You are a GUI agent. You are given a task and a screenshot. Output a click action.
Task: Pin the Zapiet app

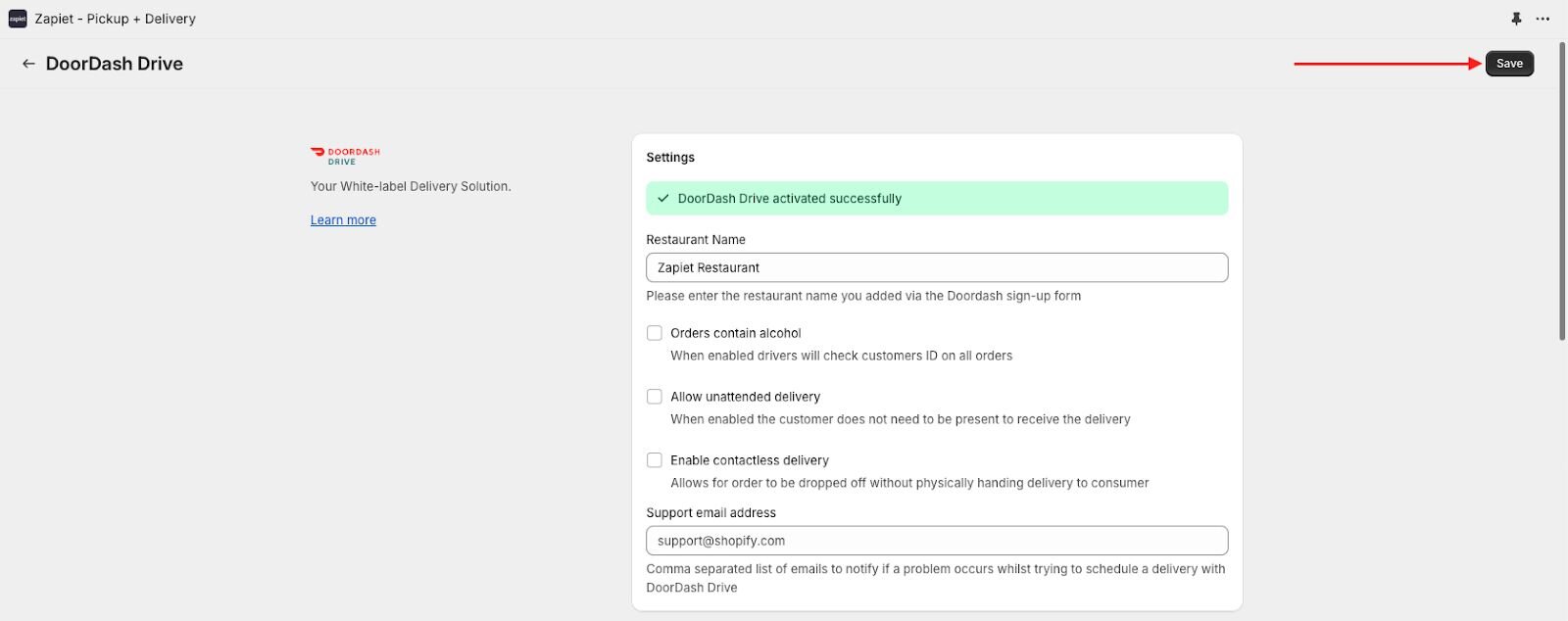(x=1516, y=19)
